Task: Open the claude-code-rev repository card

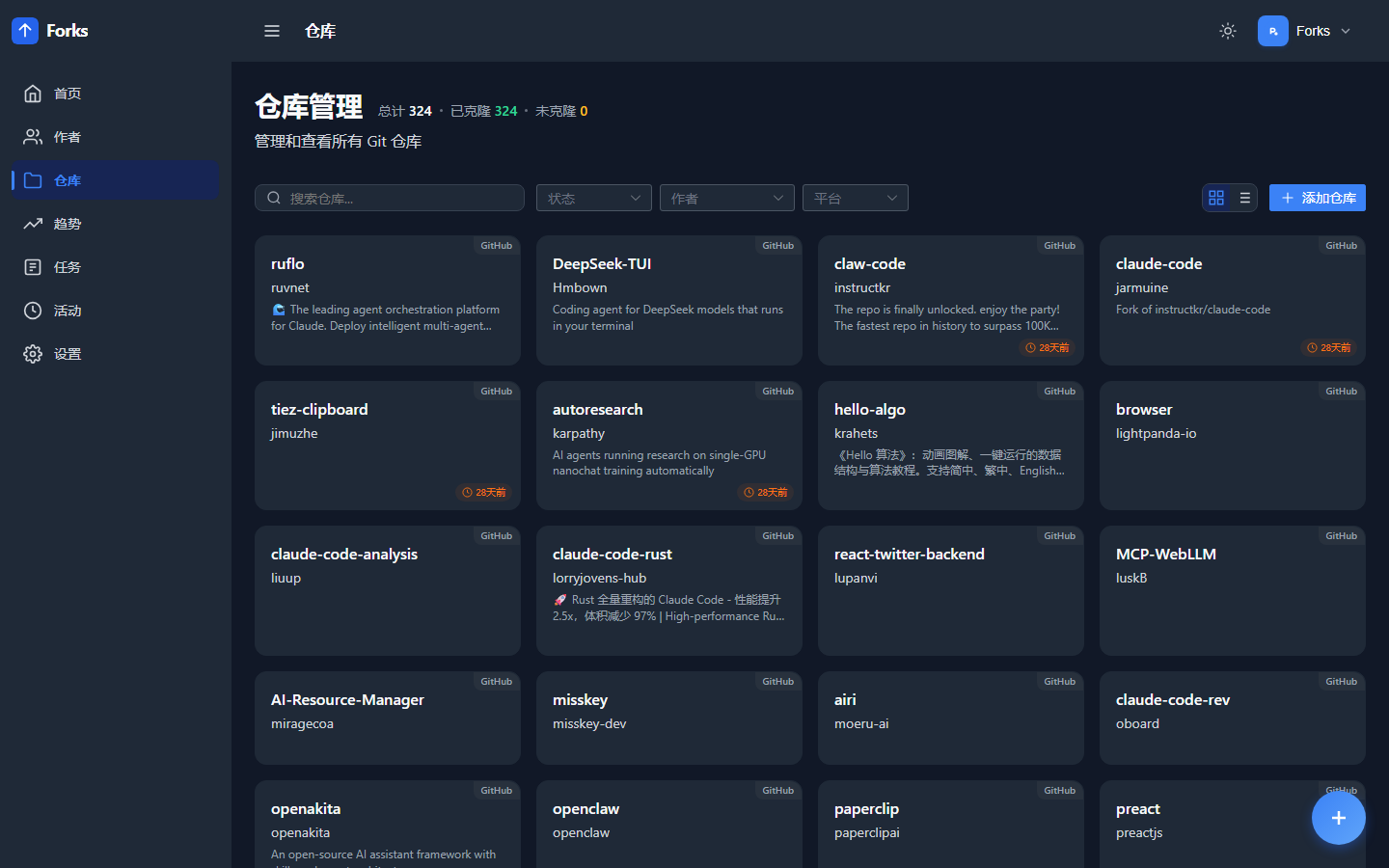Action: click(x=1233, y=718)
